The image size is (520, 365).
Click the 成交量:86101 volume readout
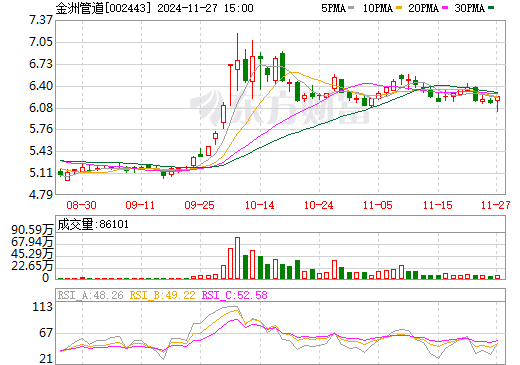(x=93, y=224)
